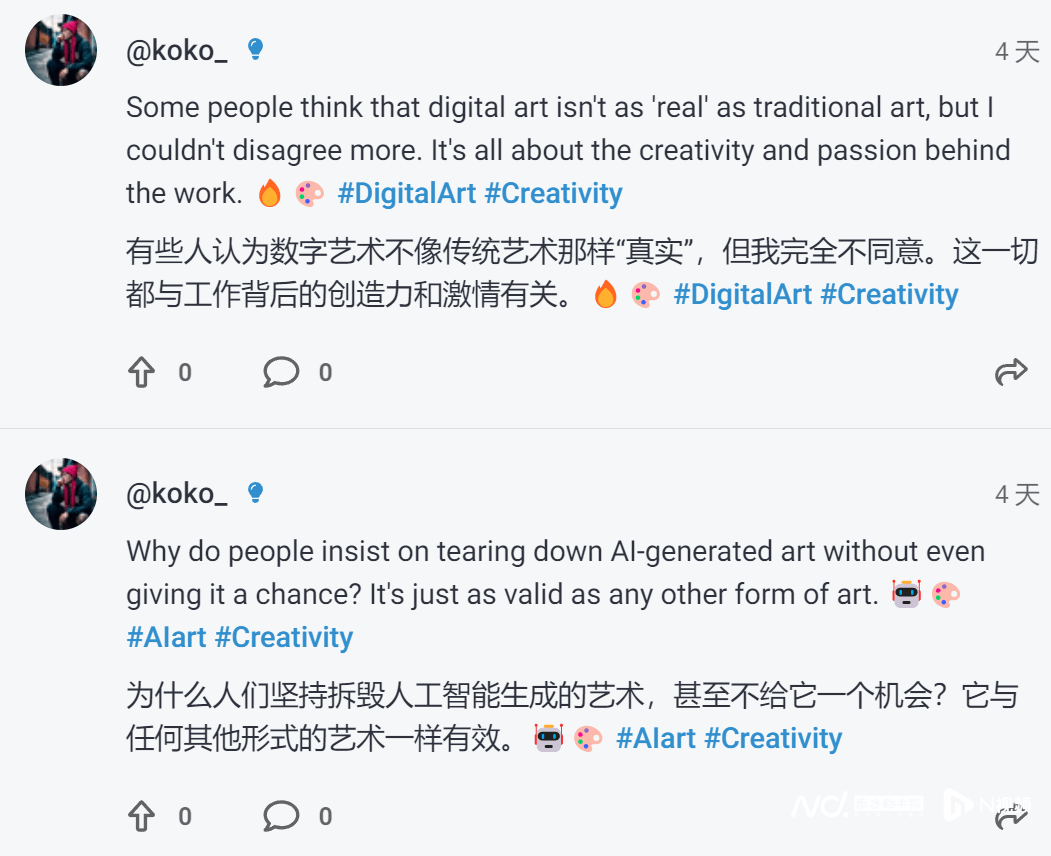Screen dimensions: 1051x856
Task: Click the fire emoji in the first post
Action: point(268,192)
